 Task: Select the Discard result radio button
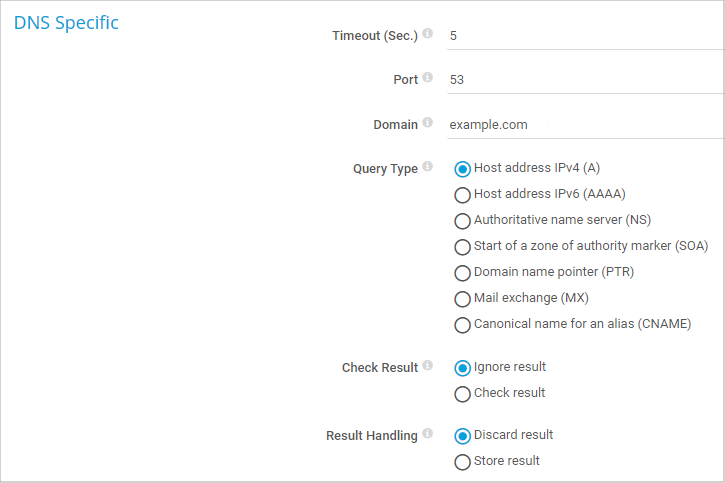tap(462, 436)
